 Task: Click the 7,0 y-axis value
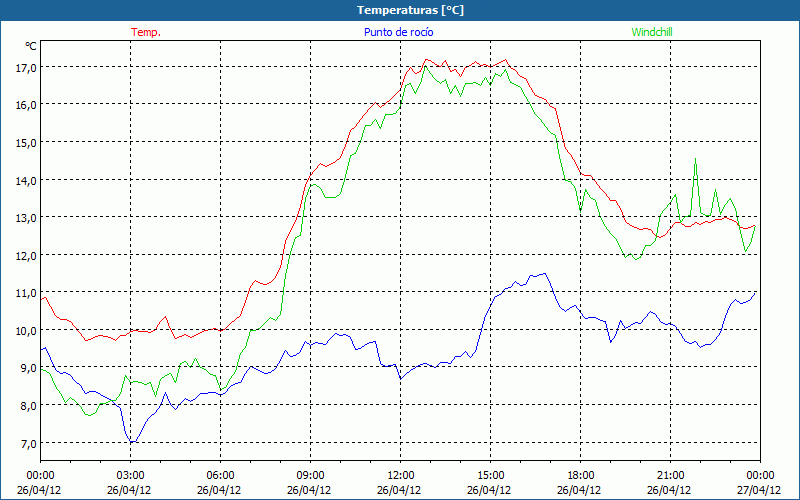(28, 443)
